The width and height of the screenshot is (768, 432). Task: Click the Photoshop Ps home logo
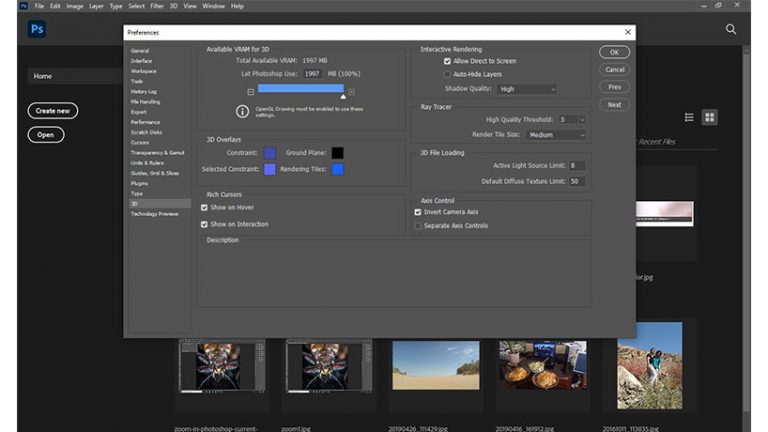37,29
